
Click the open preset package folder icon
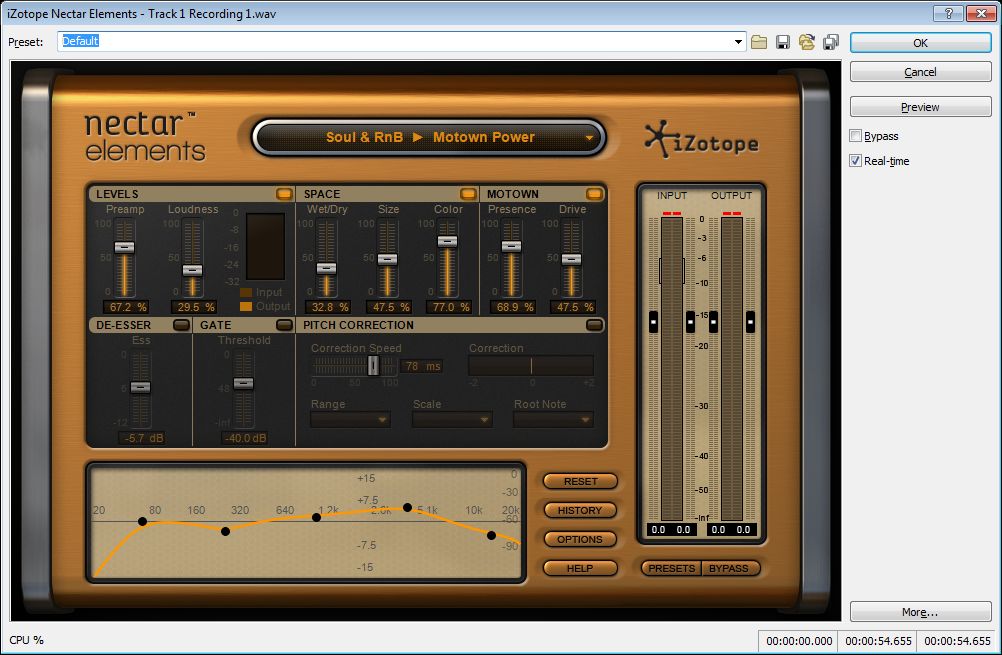tap(807, 42)
